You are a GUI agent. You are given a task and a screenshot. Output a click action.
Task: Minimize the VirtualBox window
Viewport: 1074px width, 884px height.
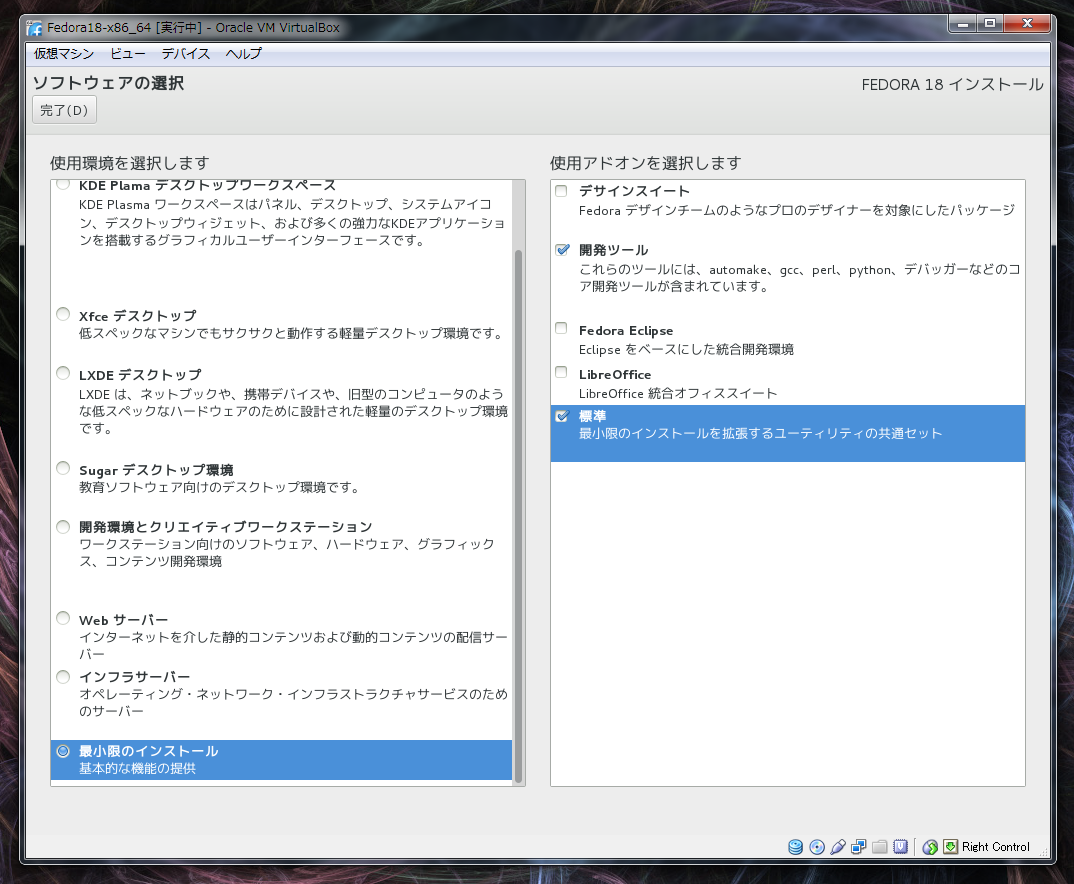(962, 24)
